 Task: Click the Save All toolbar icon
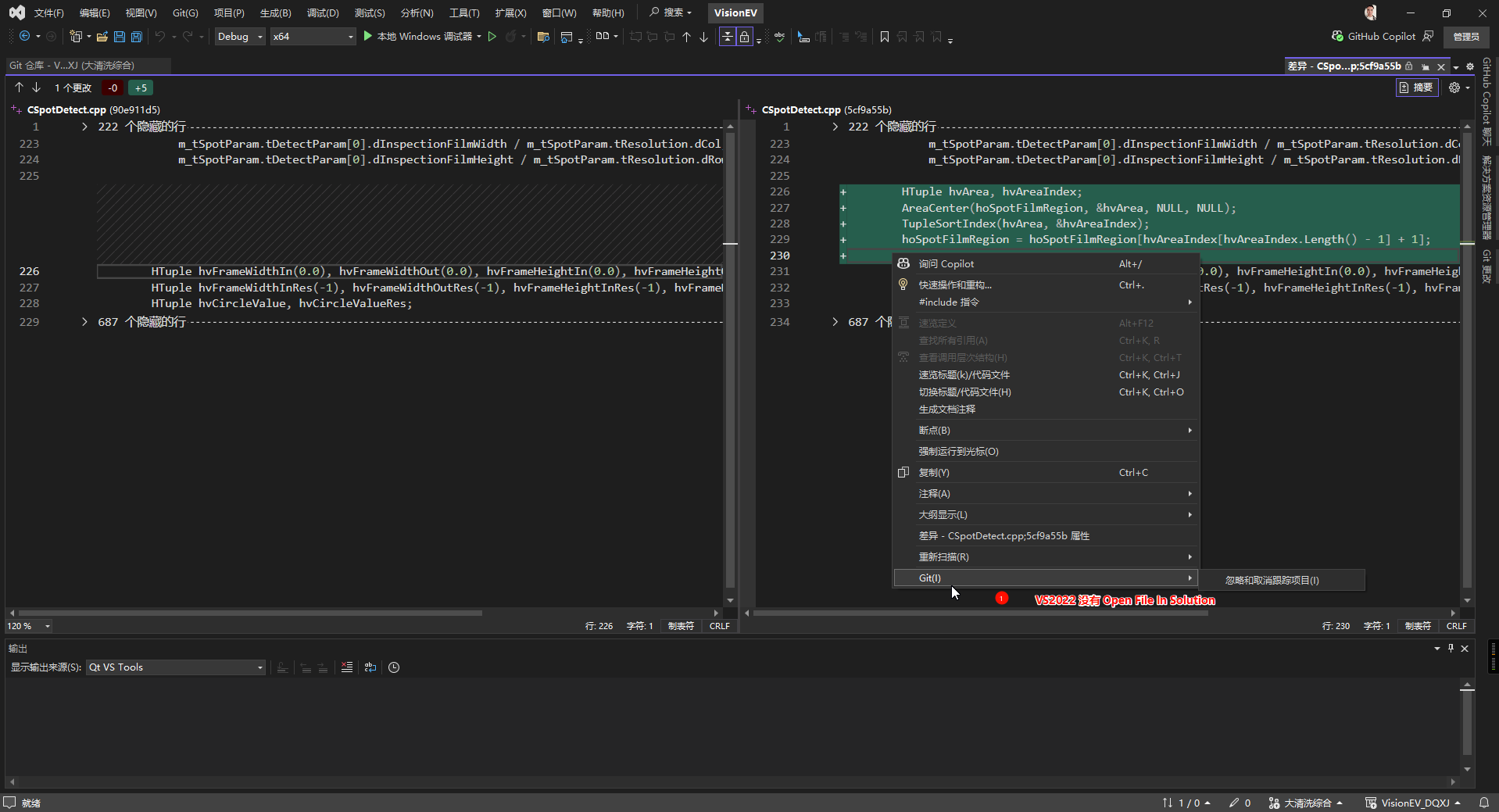pyautogui.click(x=137, y=37)
